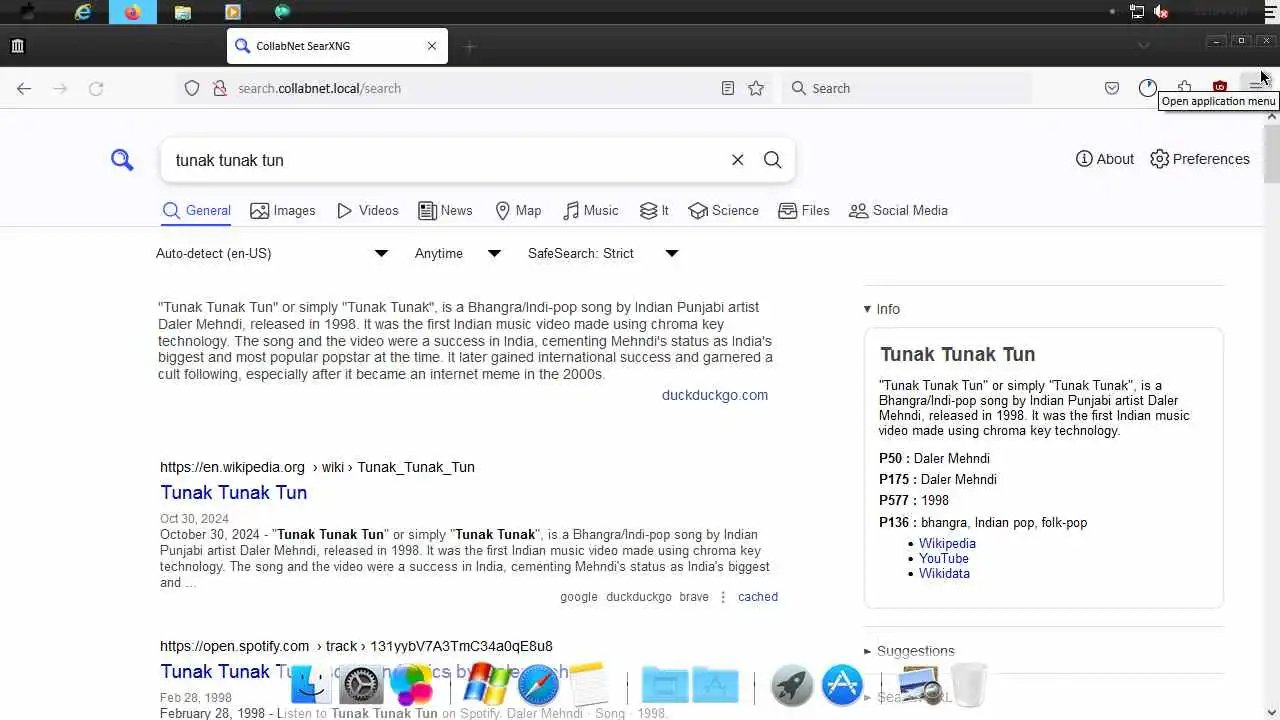The height and width of the screenshot is (720, 1280).
Task: Open the YouTube link in Info box
Action: coord(944,559)
